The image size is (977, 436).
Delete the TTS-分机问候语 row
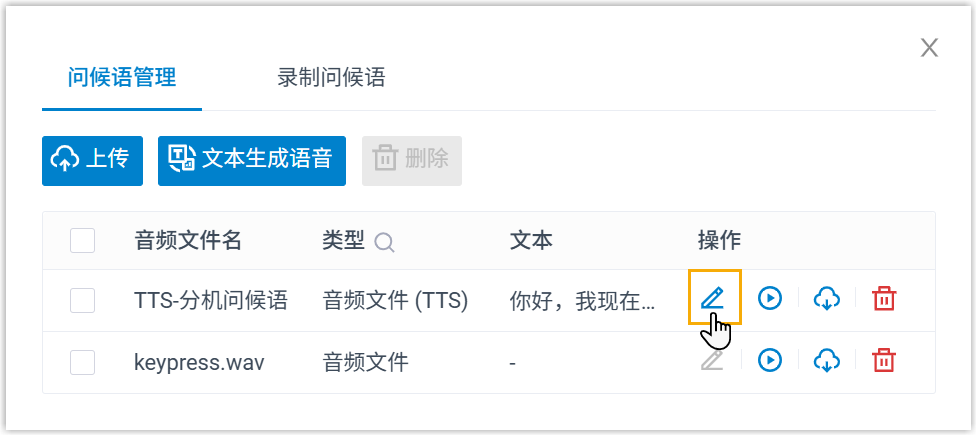pyautogui.click(x=884, y=297)
